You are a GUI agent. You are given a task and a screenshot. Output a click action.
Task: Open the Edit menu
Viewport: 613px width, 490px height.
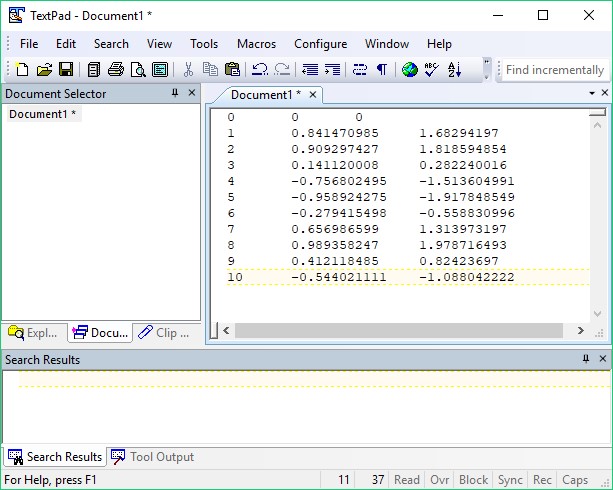(x=66, y=44)
